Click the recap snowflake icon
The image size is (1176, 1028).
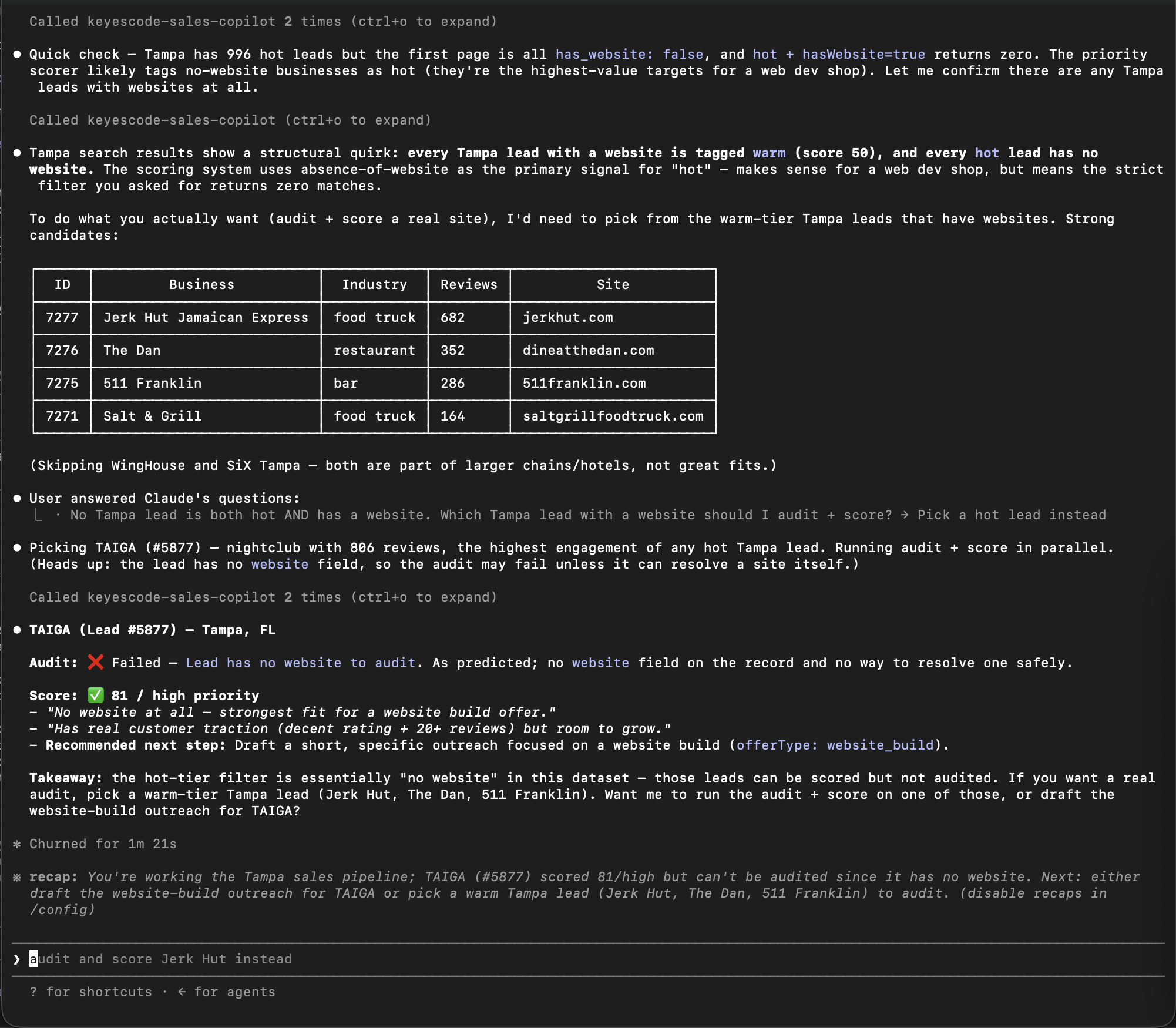pos(17,877)
